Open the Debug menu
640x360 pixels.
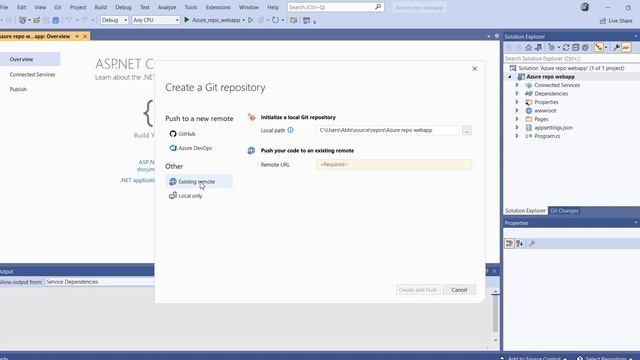pyautogui.click(x=123, y=7)
